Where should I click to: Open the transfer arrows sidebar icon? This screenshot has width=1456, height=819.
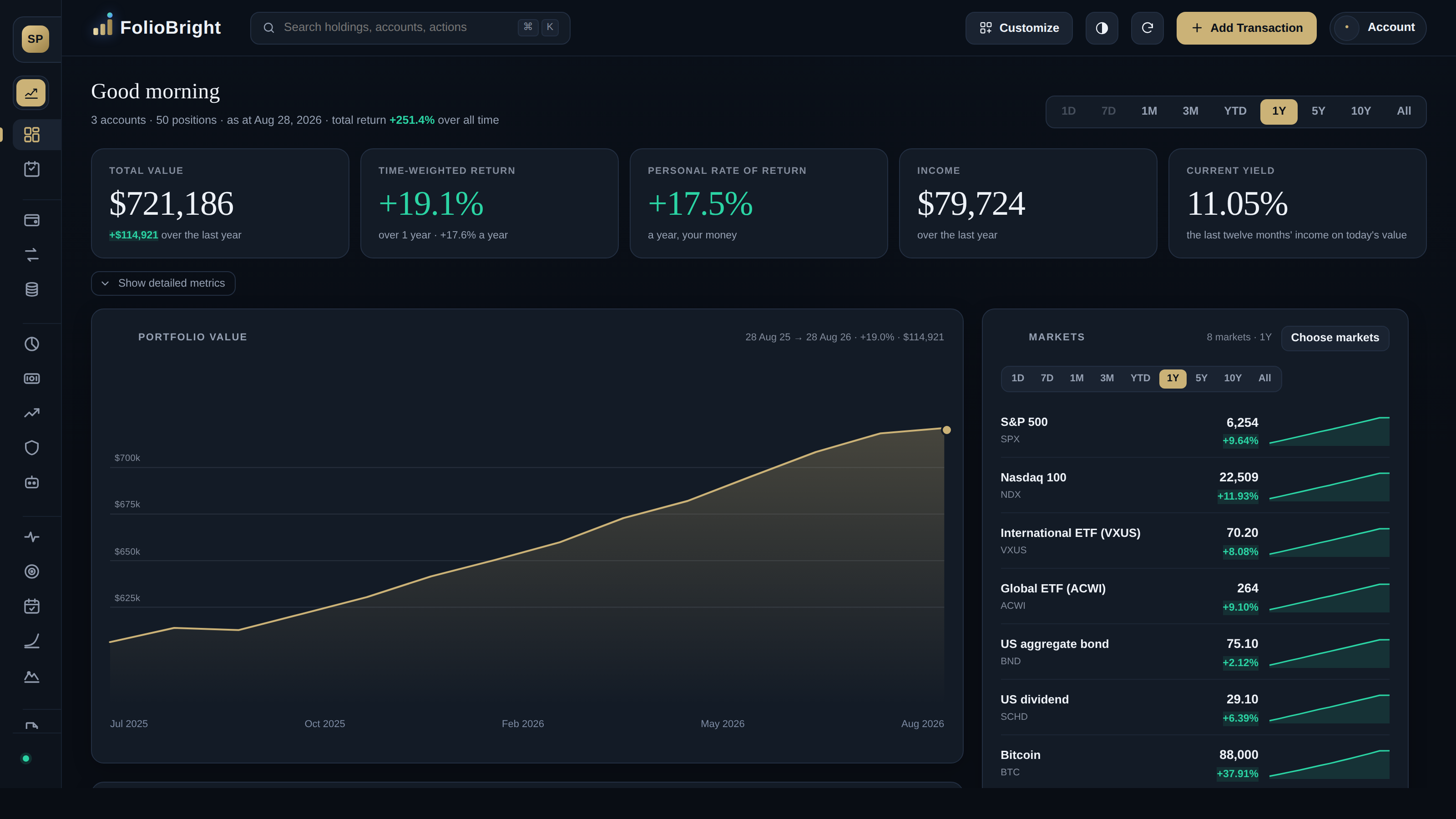[32, 255]
